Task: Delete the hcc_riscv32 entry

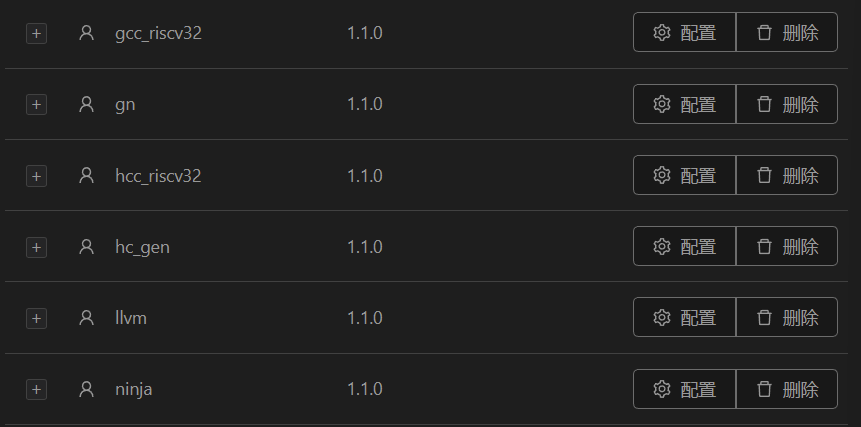Action: coord(787,175)
